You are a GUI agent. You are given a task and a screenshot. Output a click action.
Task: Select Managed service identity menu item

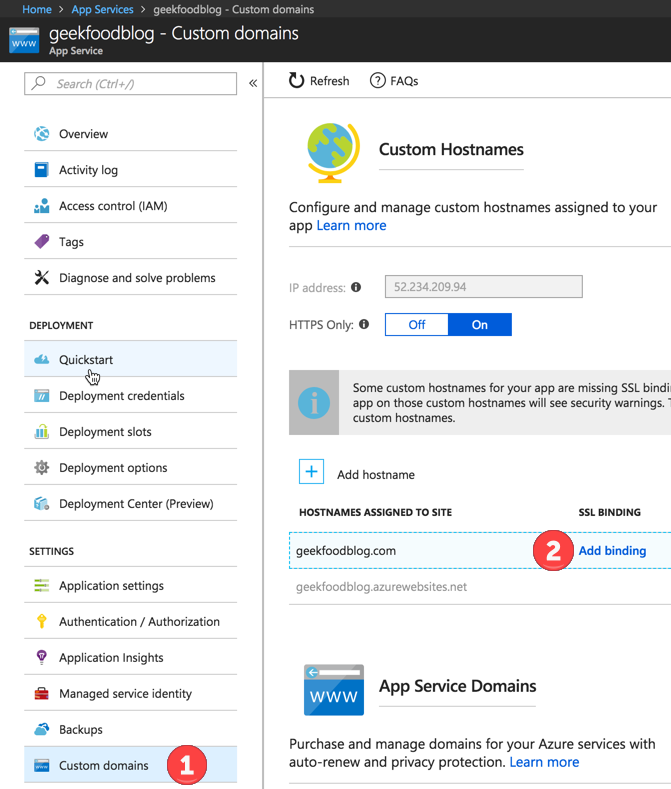coord(130,693)
